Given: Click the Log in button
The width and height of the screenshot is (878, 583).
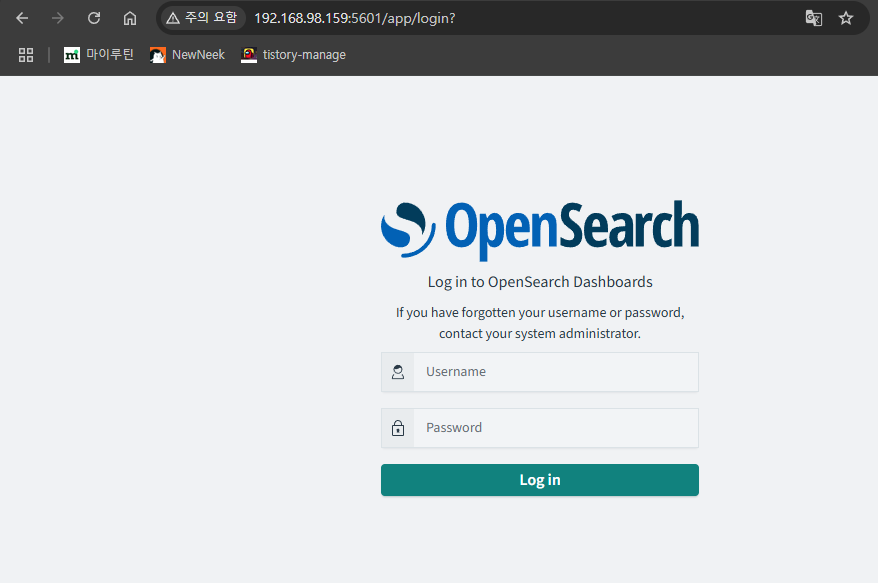Looking at the screenshot, I should [540, 480].
